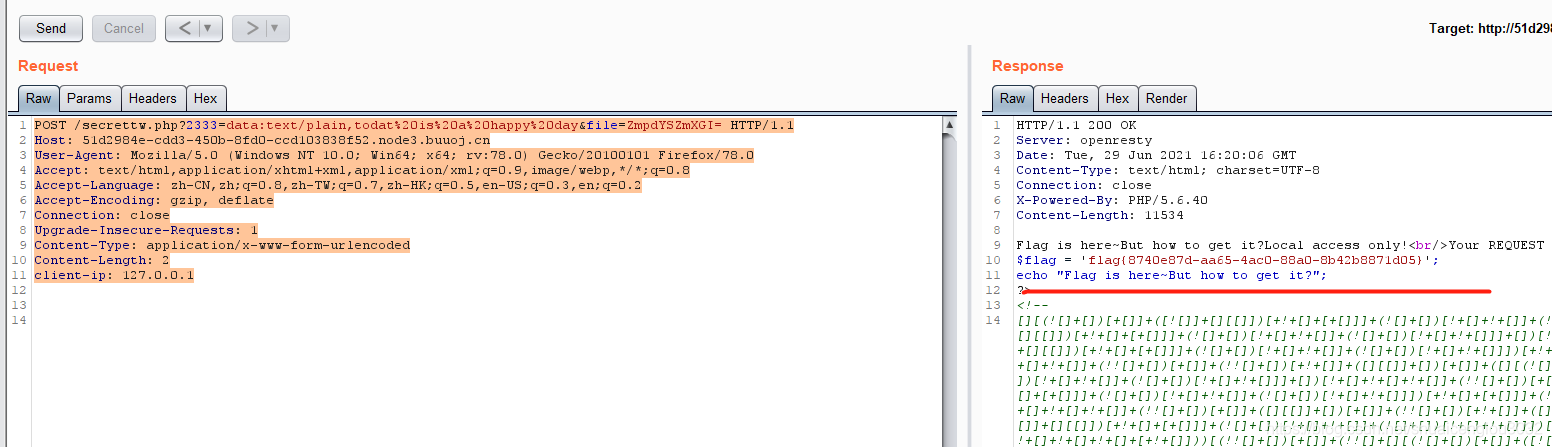This screenshot has width=1552, height=447.
Task: Click the Cancel button
Action: pos(124,28)
